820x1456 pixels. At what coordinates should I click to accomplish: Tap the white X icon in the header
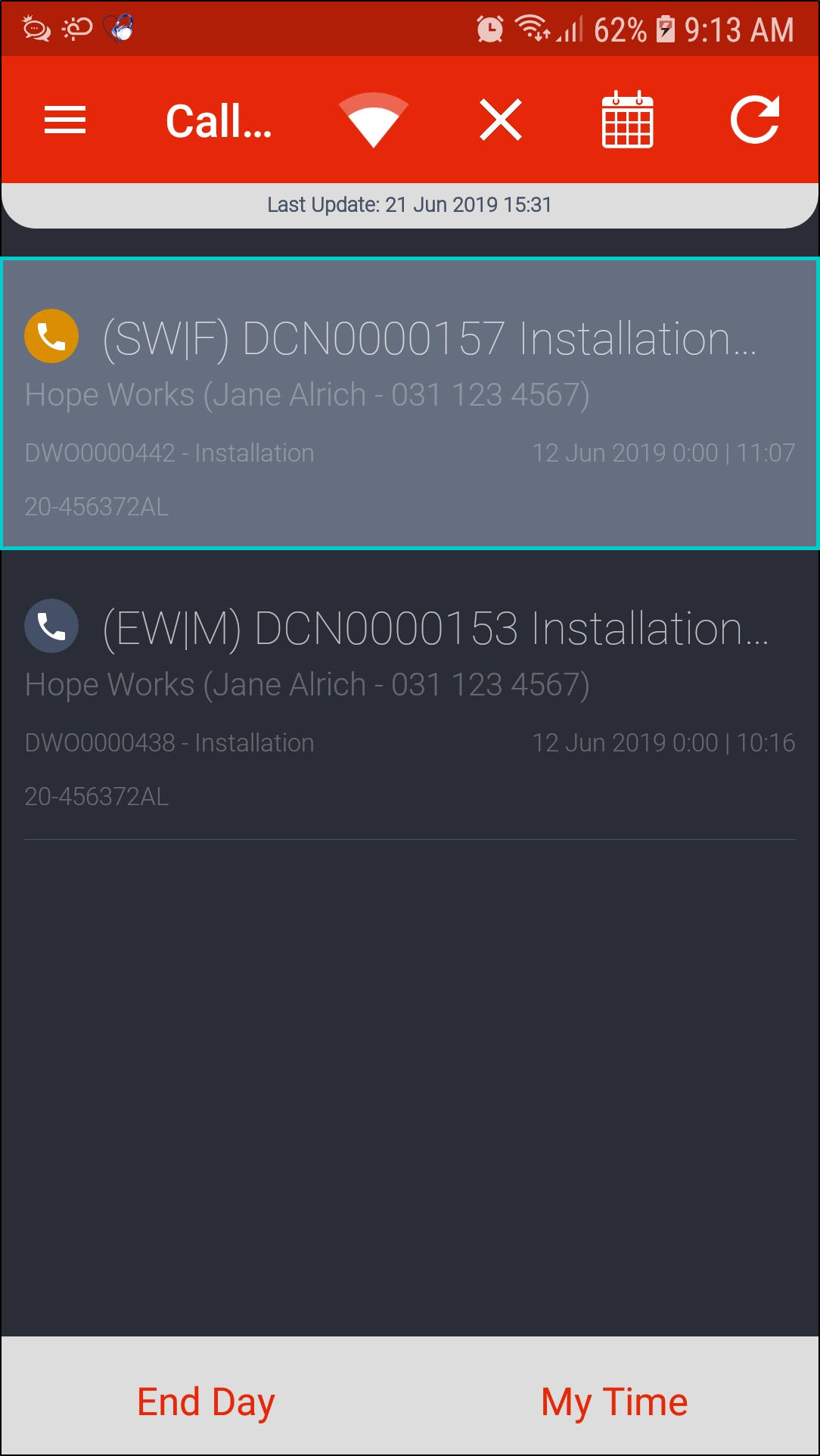click(x=501, y=120)
